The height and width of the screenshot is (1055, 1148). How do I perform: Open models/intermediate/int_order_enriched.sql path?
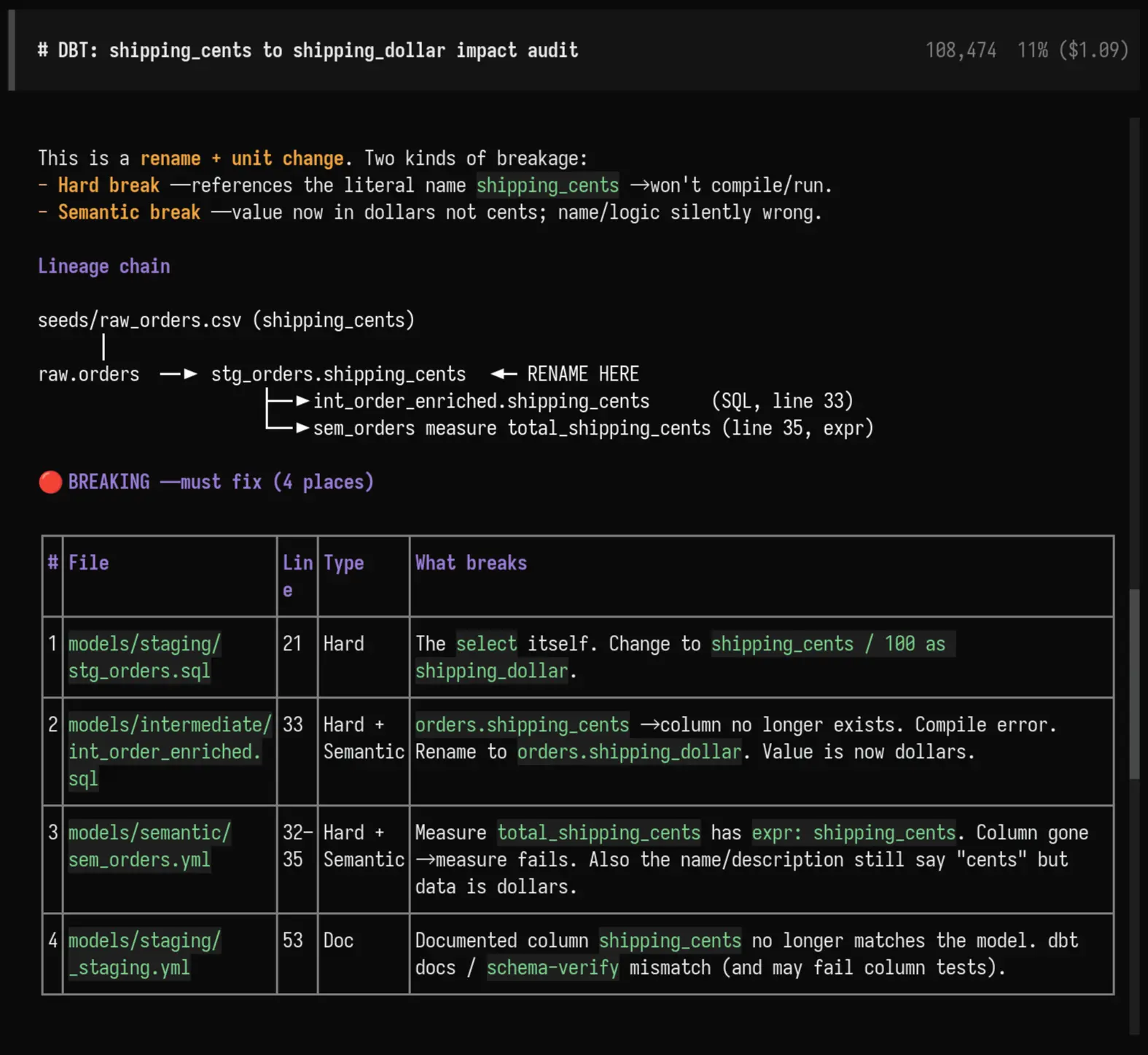(x=169, y=752)
